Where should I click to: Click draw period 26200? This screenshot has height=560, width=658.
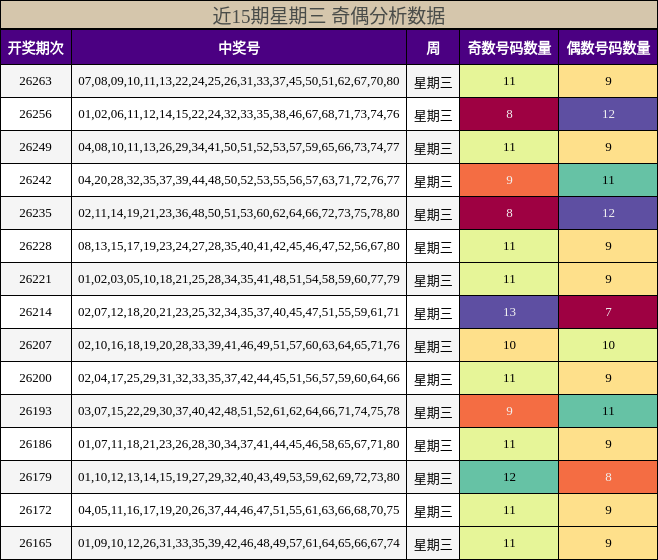click(36, 378)
